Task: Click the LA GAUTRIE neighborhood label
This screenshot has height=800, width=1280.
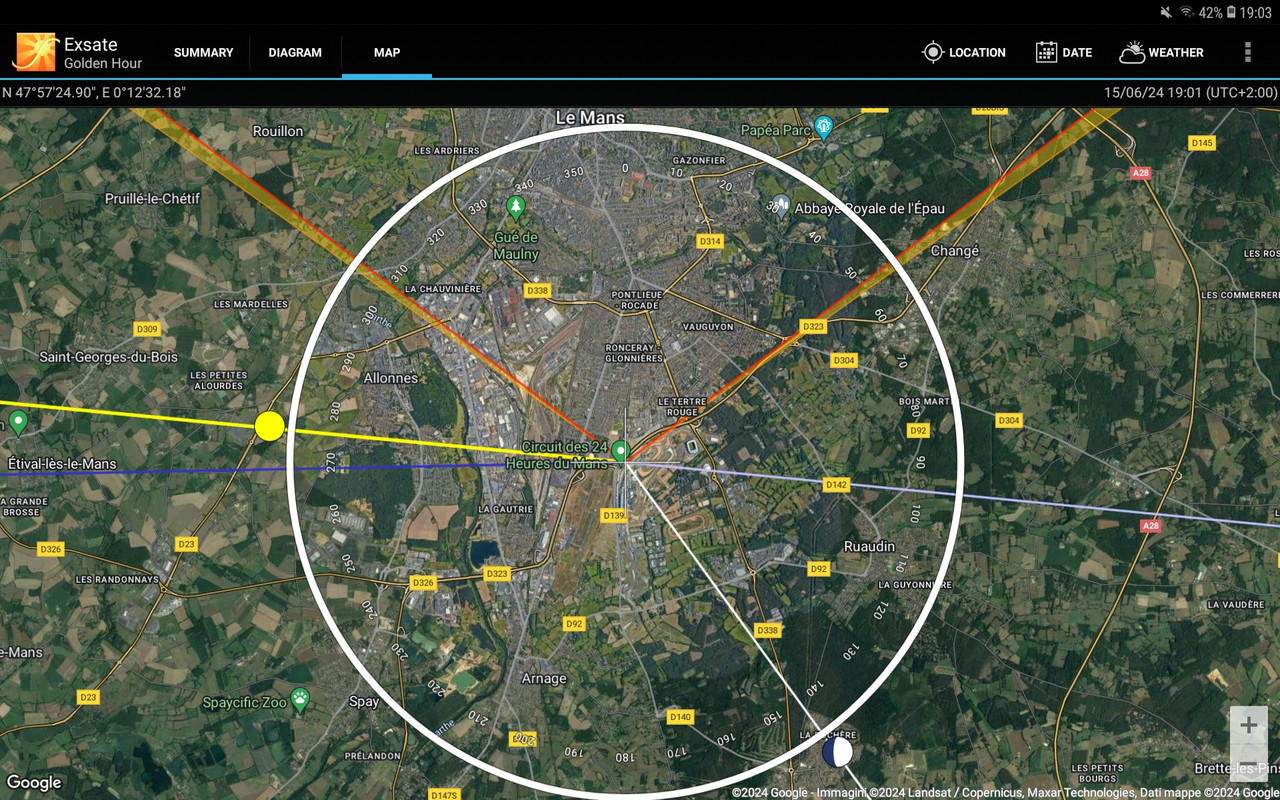Action: [506, 509]
